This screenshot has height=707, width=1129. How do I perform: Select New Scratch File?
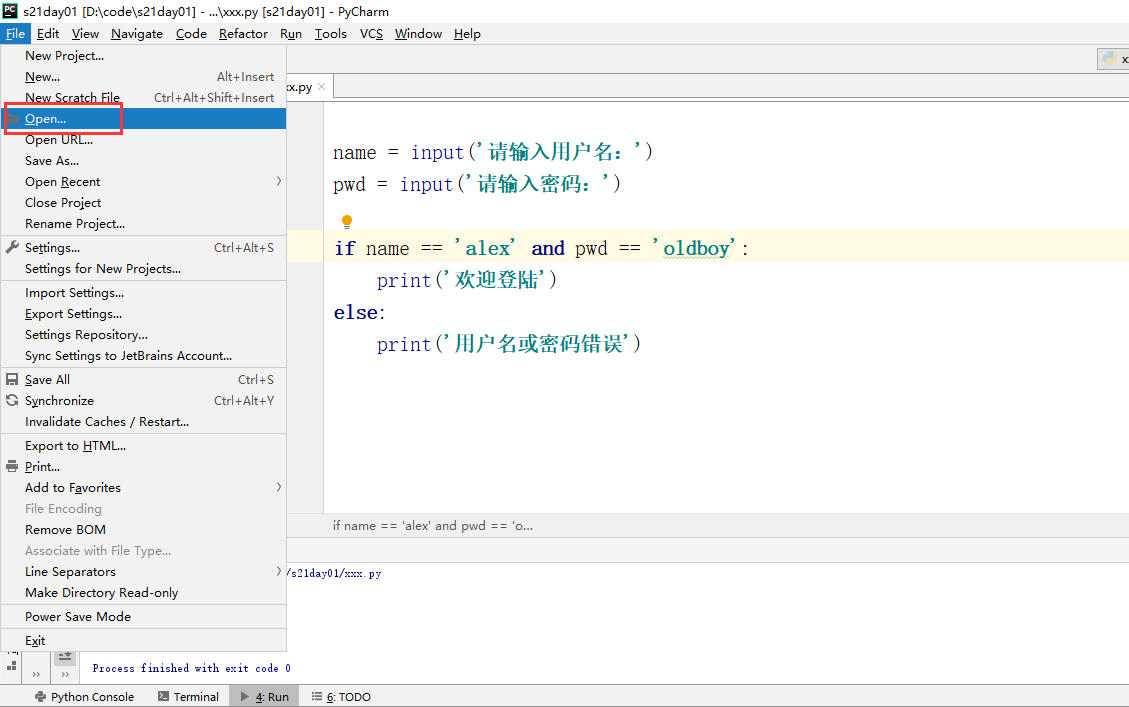(143, 97)
